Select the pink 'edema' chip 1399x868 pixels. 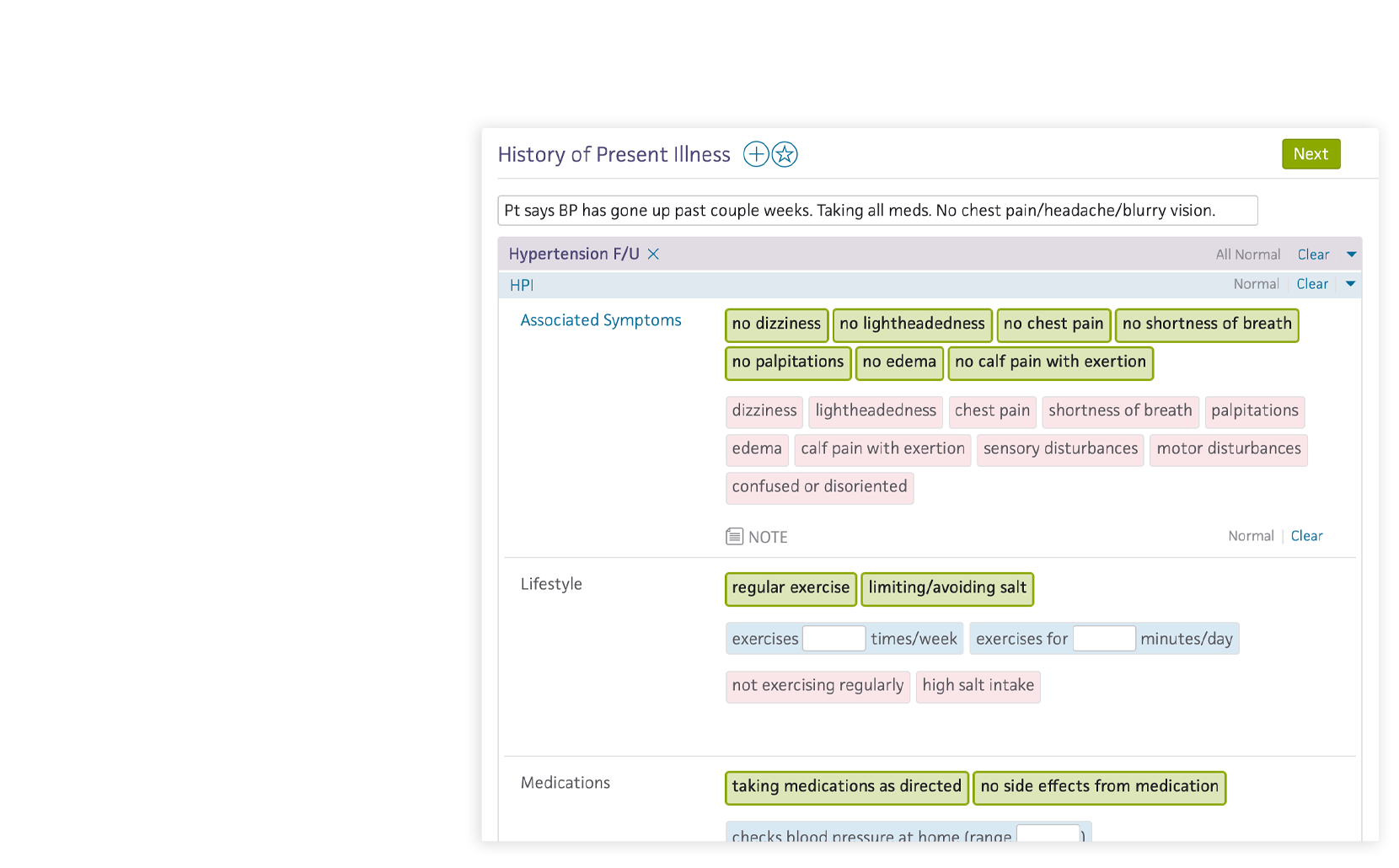757,449
